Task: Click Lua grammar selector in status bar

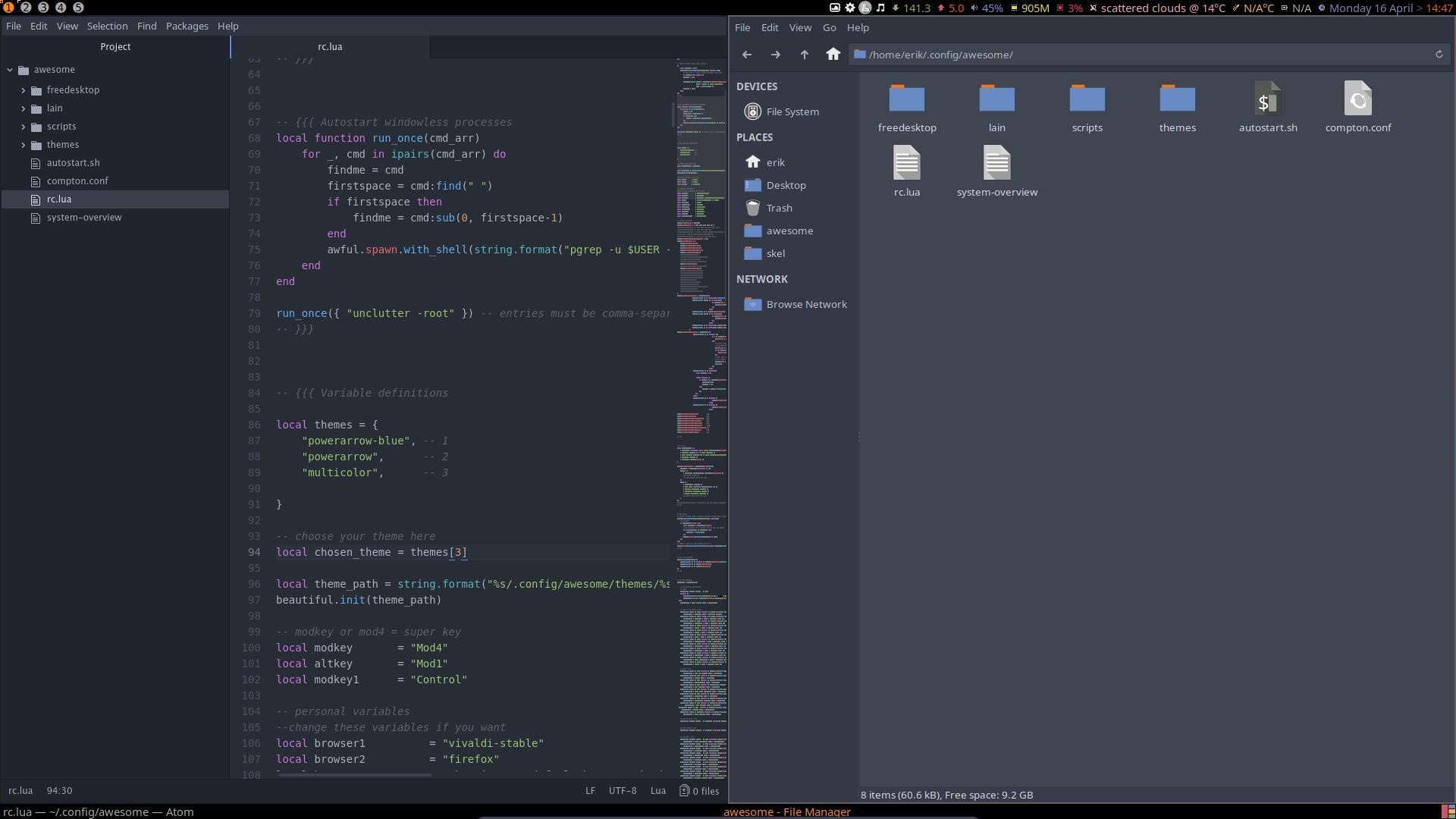Action: (x=658, y=791)
